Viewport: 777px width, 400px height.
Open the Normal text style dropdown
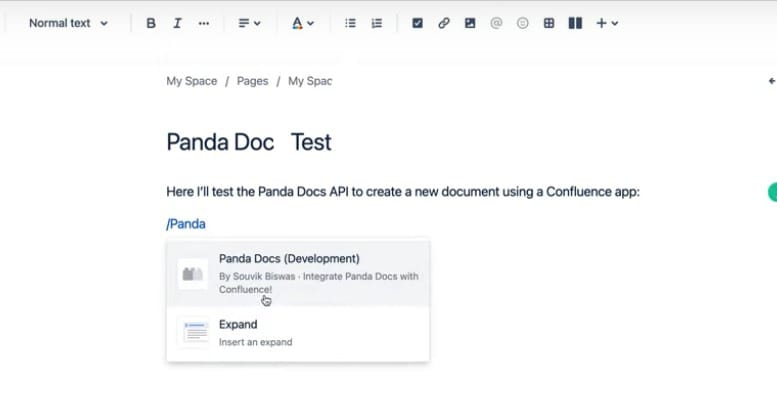pos(68,23)
